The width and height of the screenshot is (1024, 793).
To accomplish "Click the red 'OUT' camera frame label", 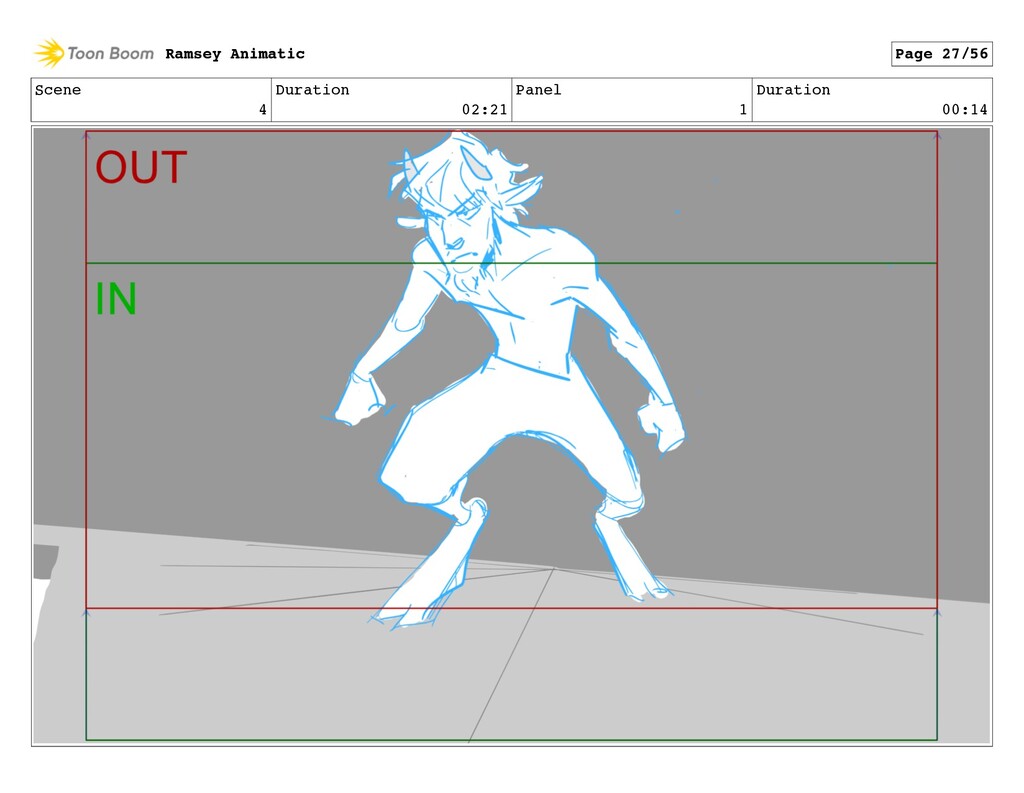I will click(141, 168).
